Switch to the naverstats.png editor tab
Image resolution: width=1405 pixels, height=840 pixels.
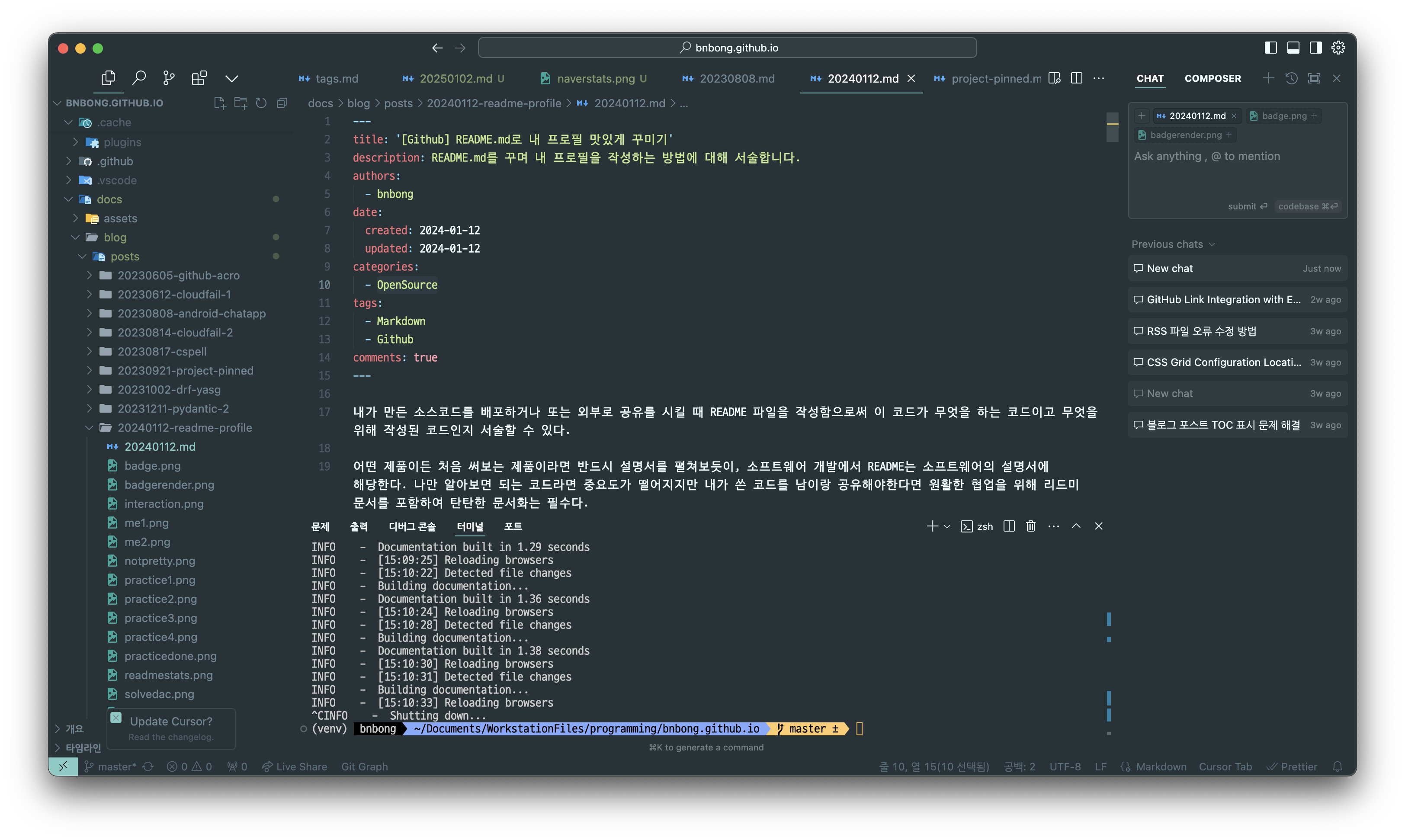593,79
